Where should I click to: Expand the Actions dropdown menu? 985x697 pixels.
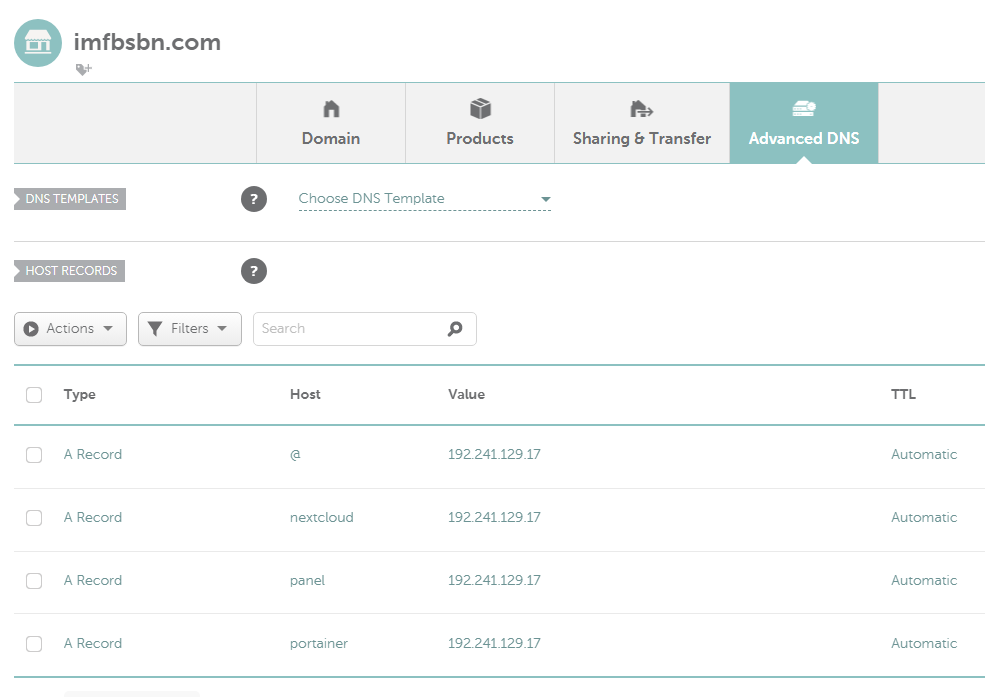tap(70, 329)
